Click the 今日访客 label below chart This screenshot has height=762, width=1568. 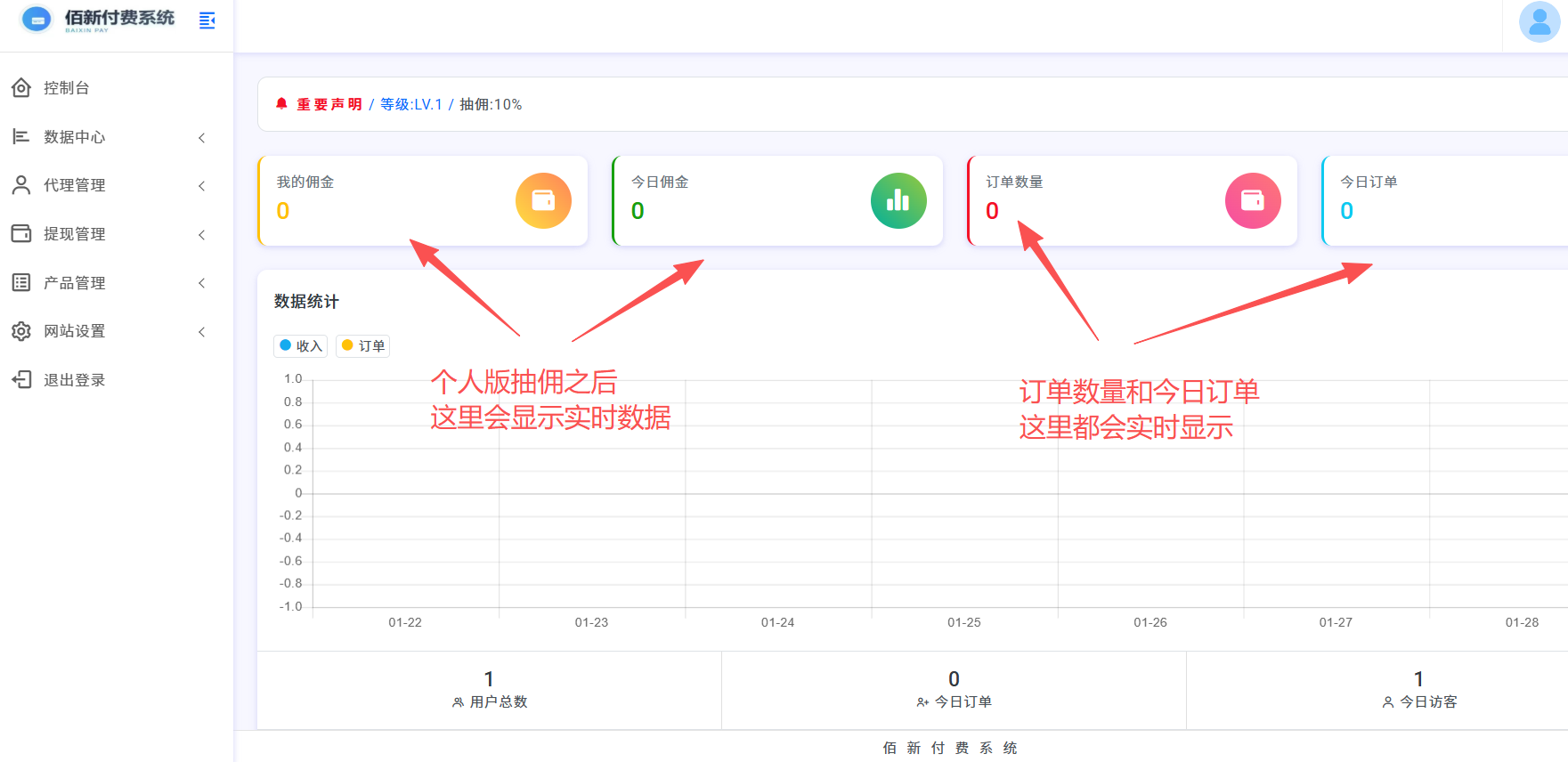point(1428,702)
